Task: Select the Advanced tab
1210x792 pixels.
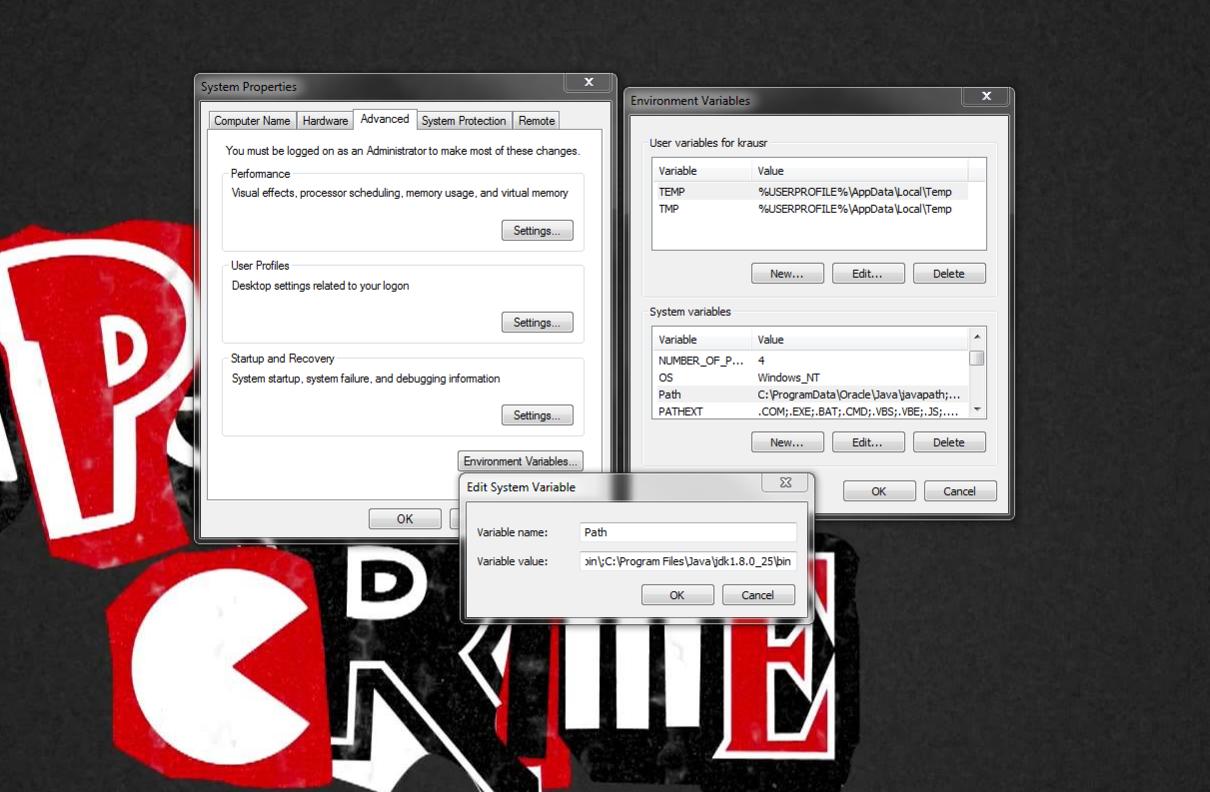Action: pos(385,118)
